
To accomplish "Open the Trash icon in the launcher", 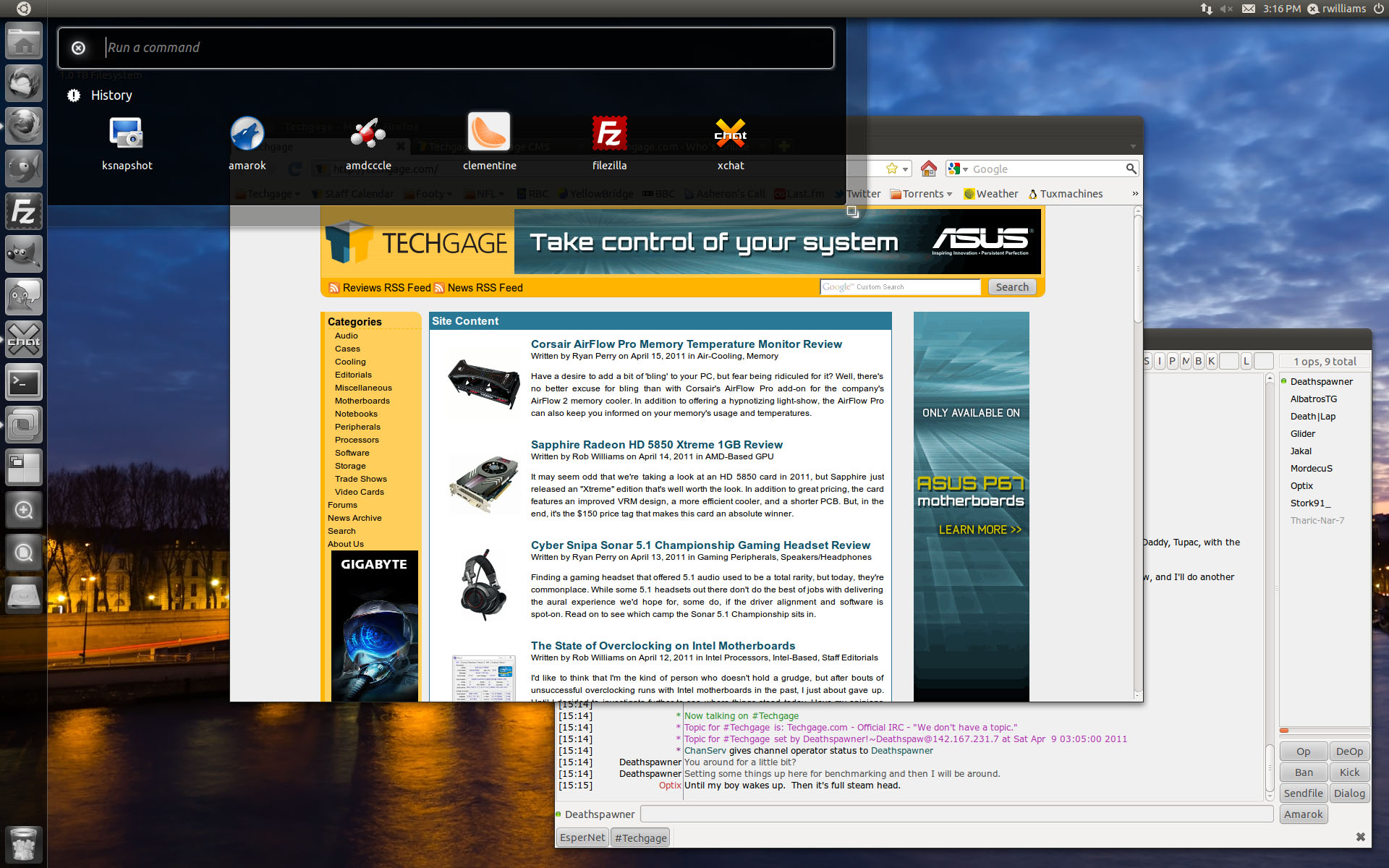I will [24, 843].
